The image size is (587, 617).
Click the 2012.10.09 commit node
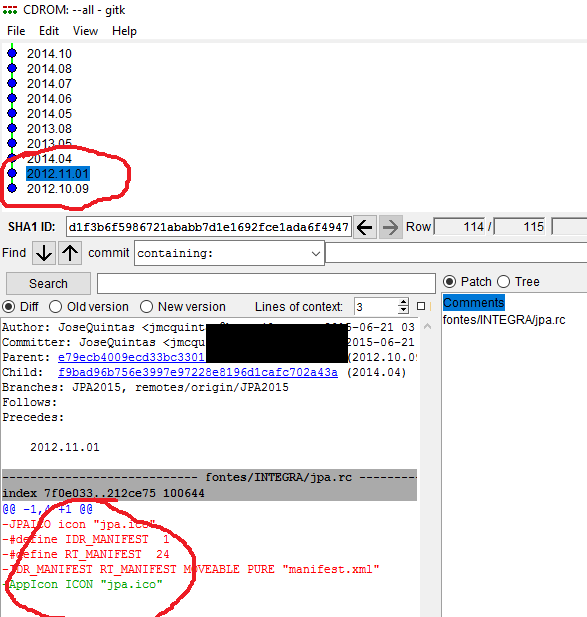pos(12,188)
